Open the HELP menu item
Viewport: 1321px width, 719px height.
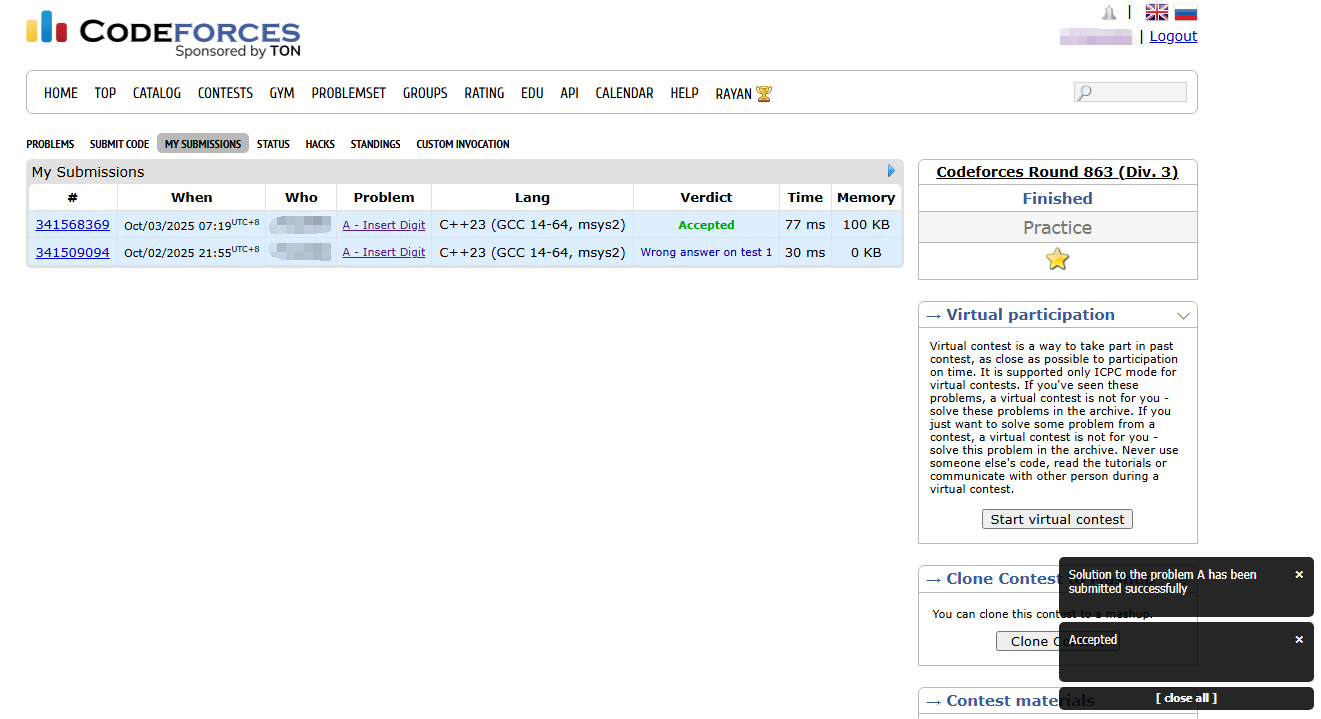click(684, 93)
